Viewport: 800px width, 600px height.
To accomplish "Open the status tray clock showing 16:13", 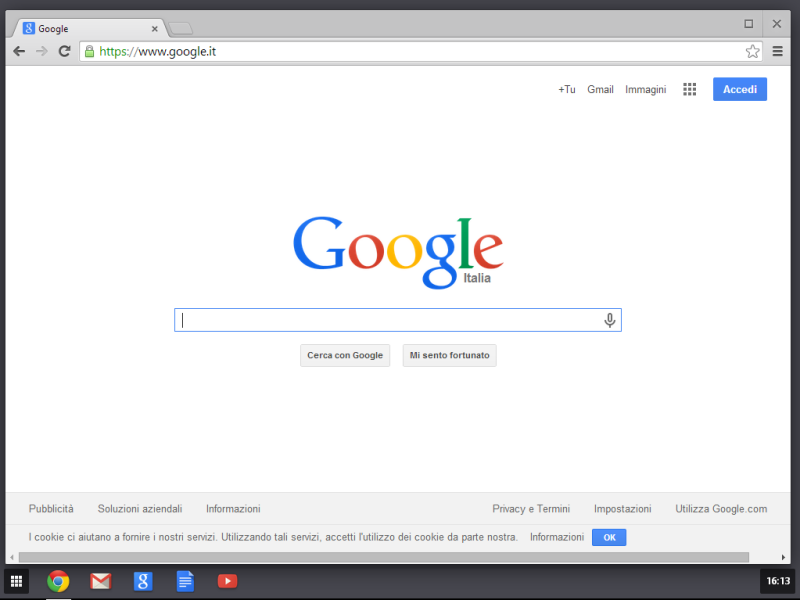I will (x=778, y=581).
